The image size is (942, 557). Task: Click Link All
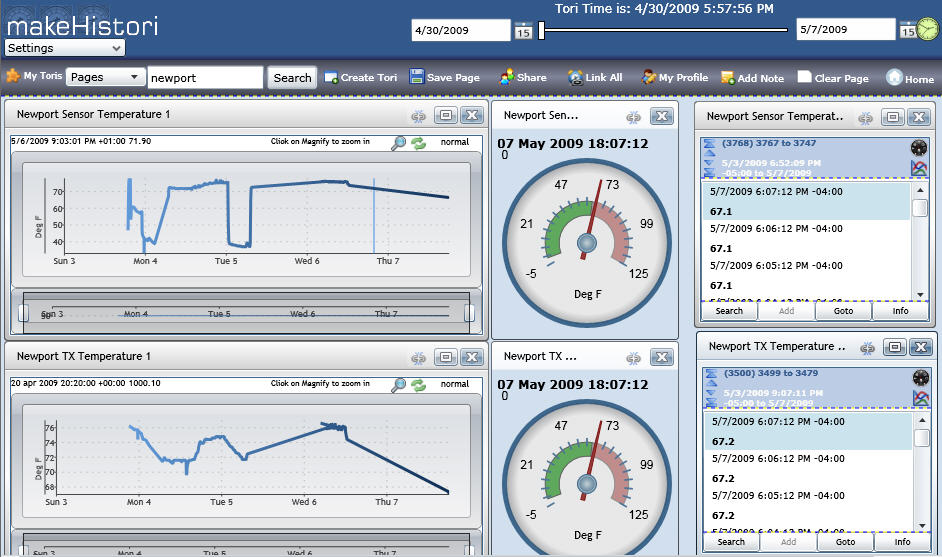click(x=595, y=77)
